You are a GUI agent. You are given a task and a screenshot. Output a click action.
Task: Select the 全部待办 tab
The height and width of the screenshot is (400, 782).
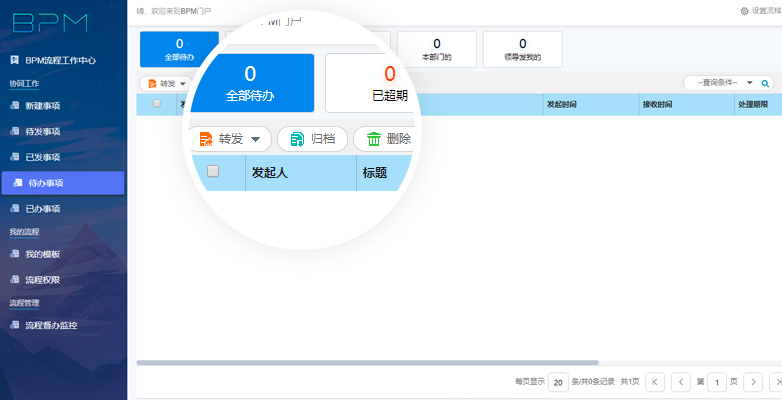[x=179, y=49]
